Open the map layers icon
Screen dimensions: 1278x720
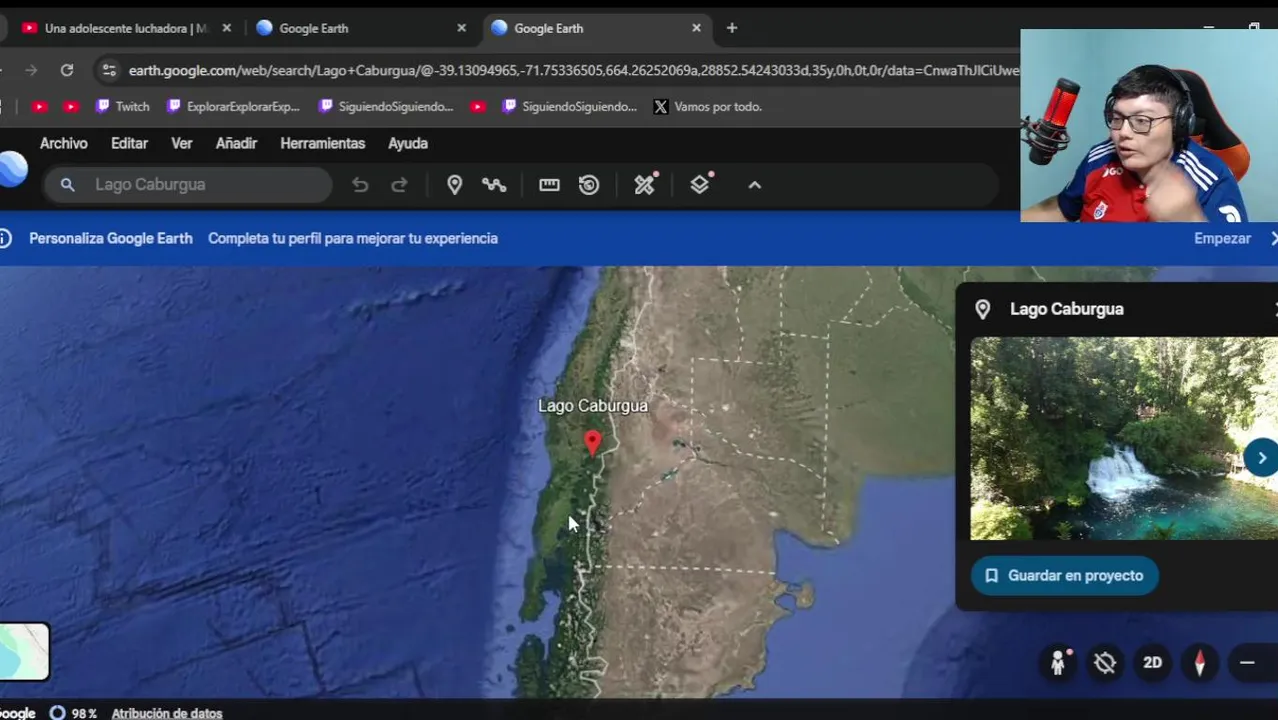[700, 184]
